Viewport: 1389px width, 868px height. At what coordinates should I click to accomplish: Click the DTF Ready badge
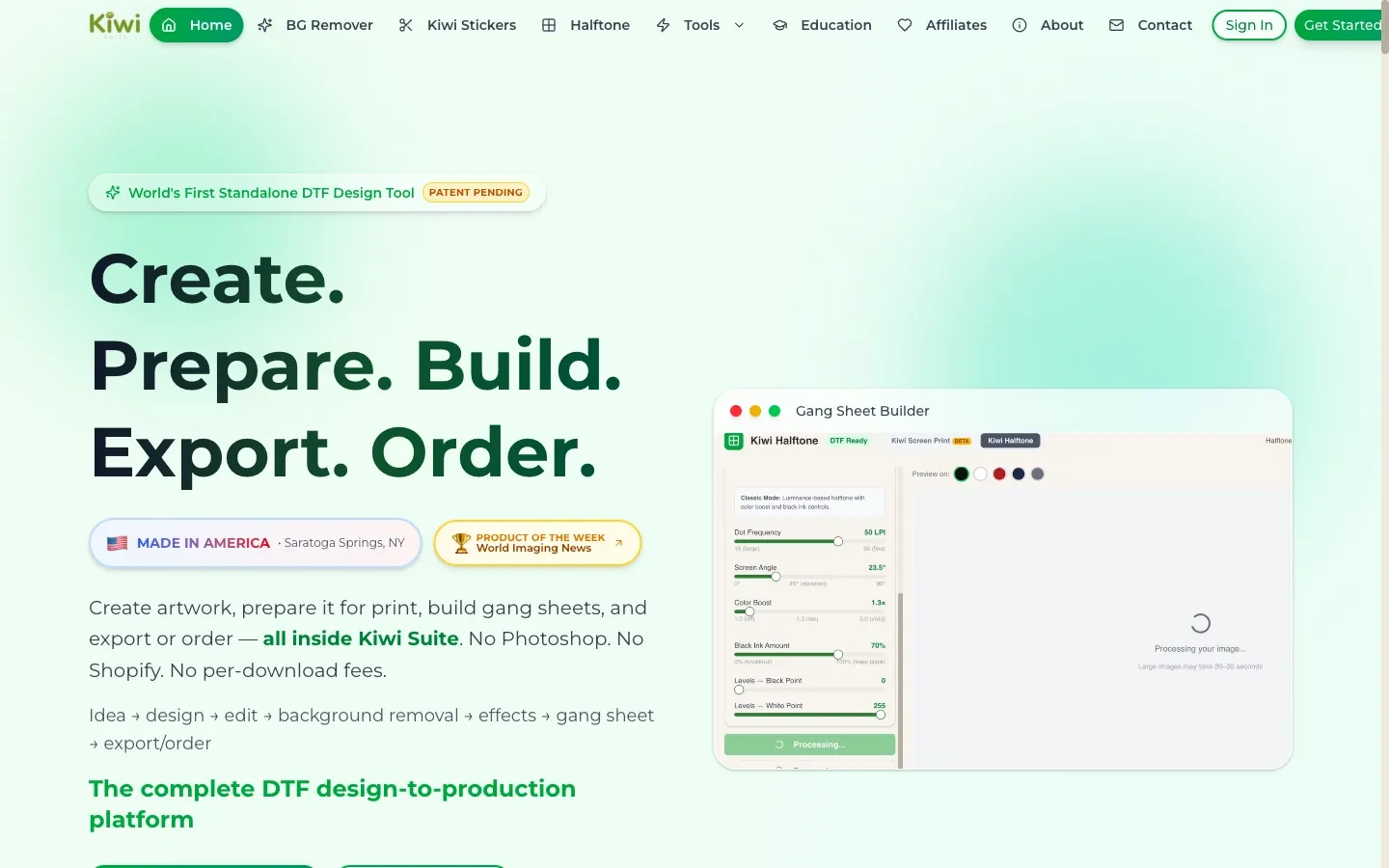tap(849, 441)
